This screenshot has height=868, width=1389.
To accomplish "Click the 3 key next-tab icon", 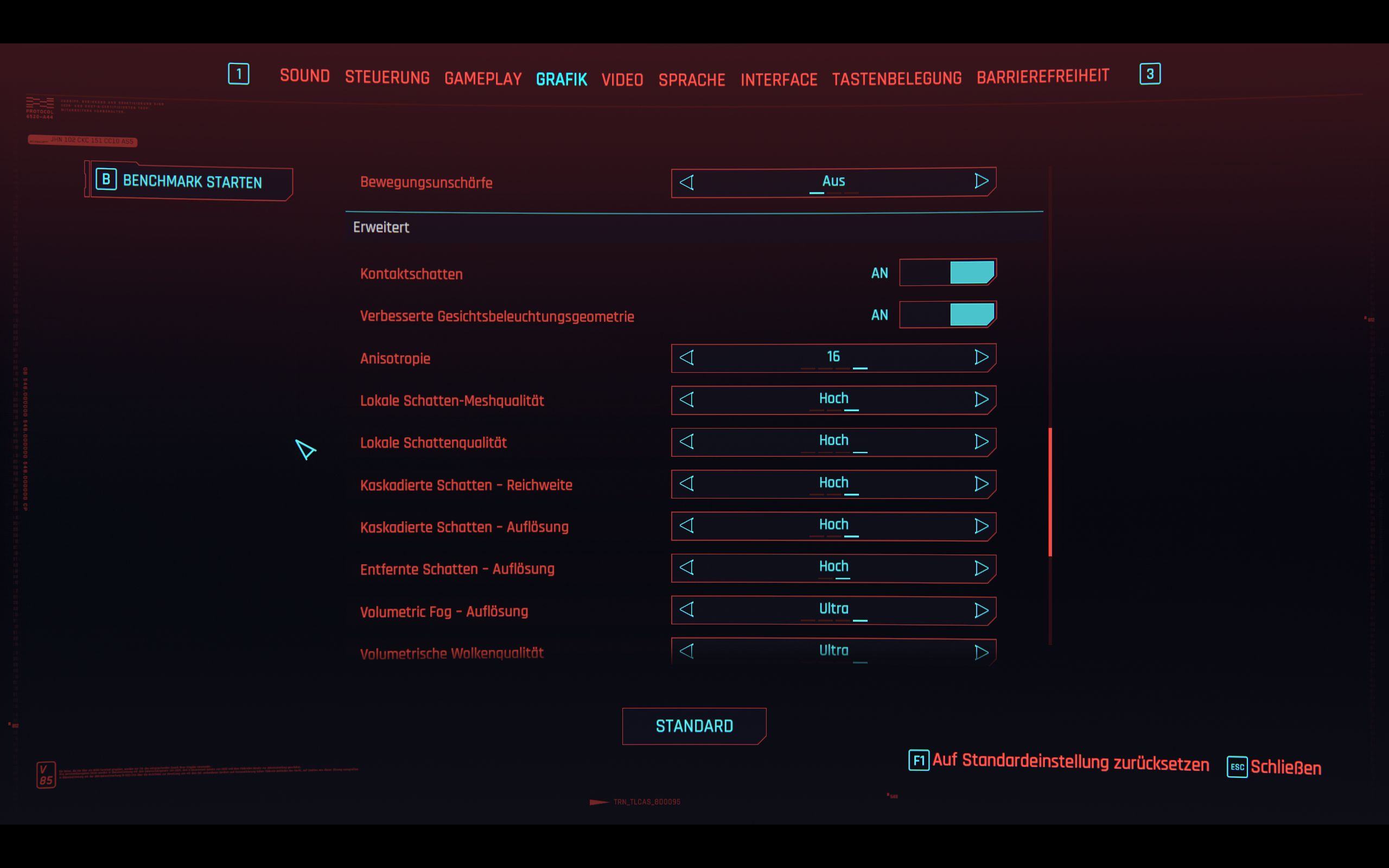I will (x=1150, y=74).
